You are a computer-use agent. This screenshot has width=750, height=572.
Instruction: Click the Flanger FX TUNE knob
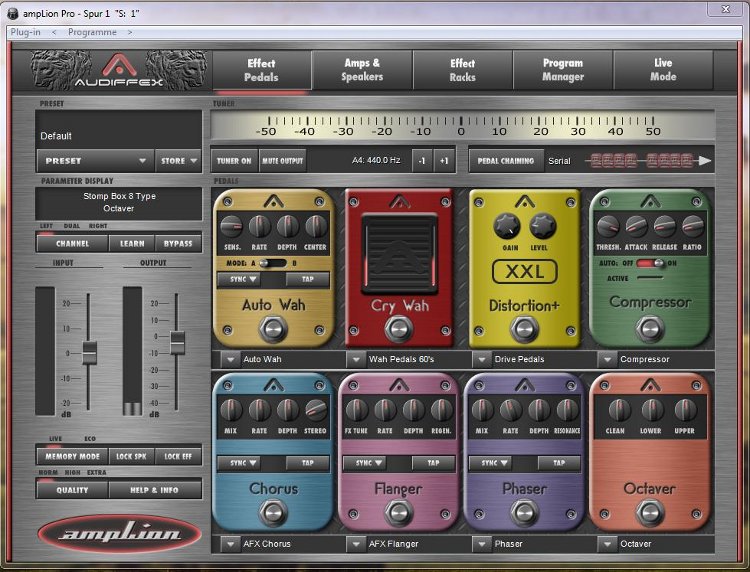tap(357, 410)
